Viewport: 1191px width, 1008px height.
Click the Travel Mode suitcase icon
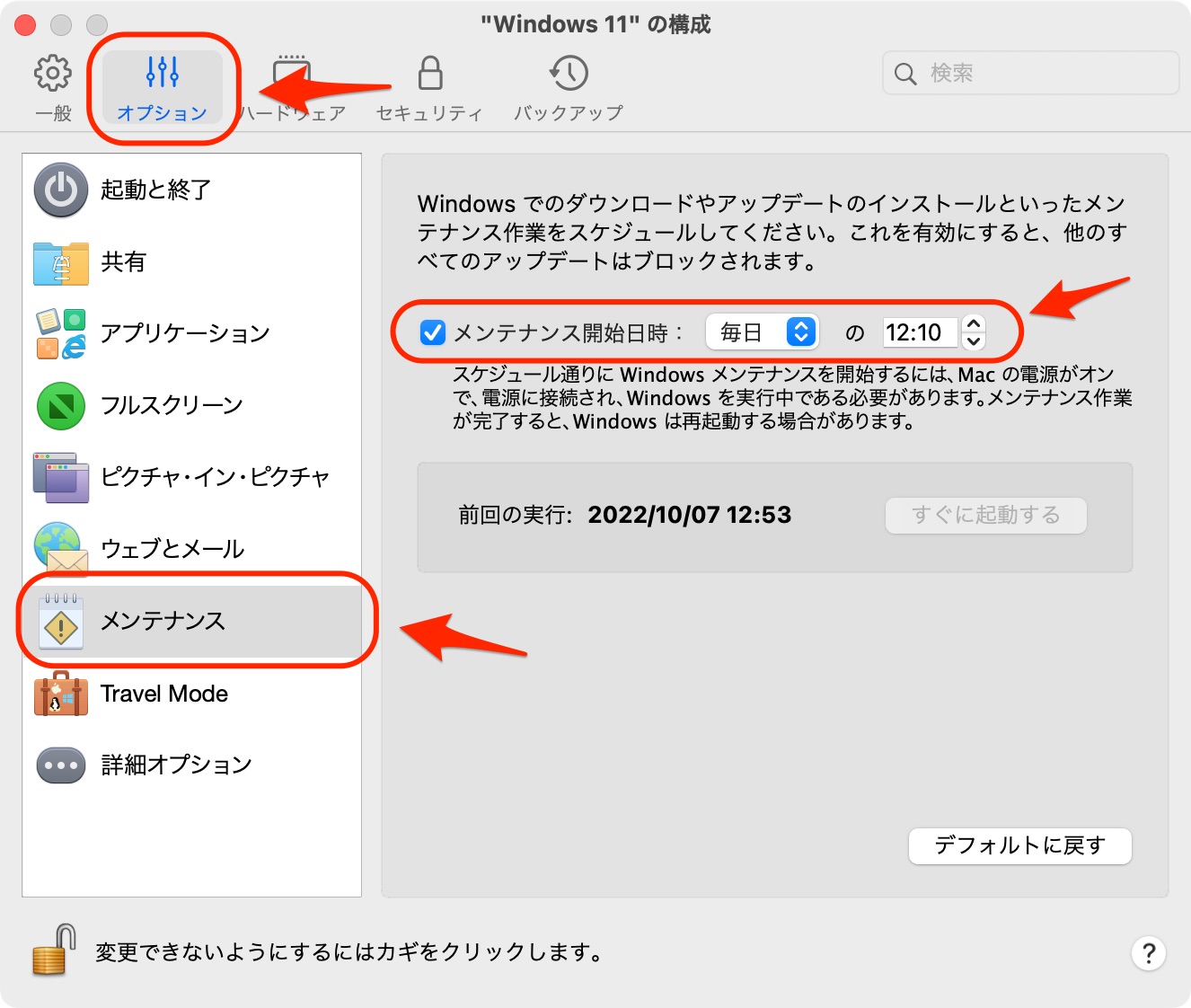pyautogui.click(x=61, y=694)
